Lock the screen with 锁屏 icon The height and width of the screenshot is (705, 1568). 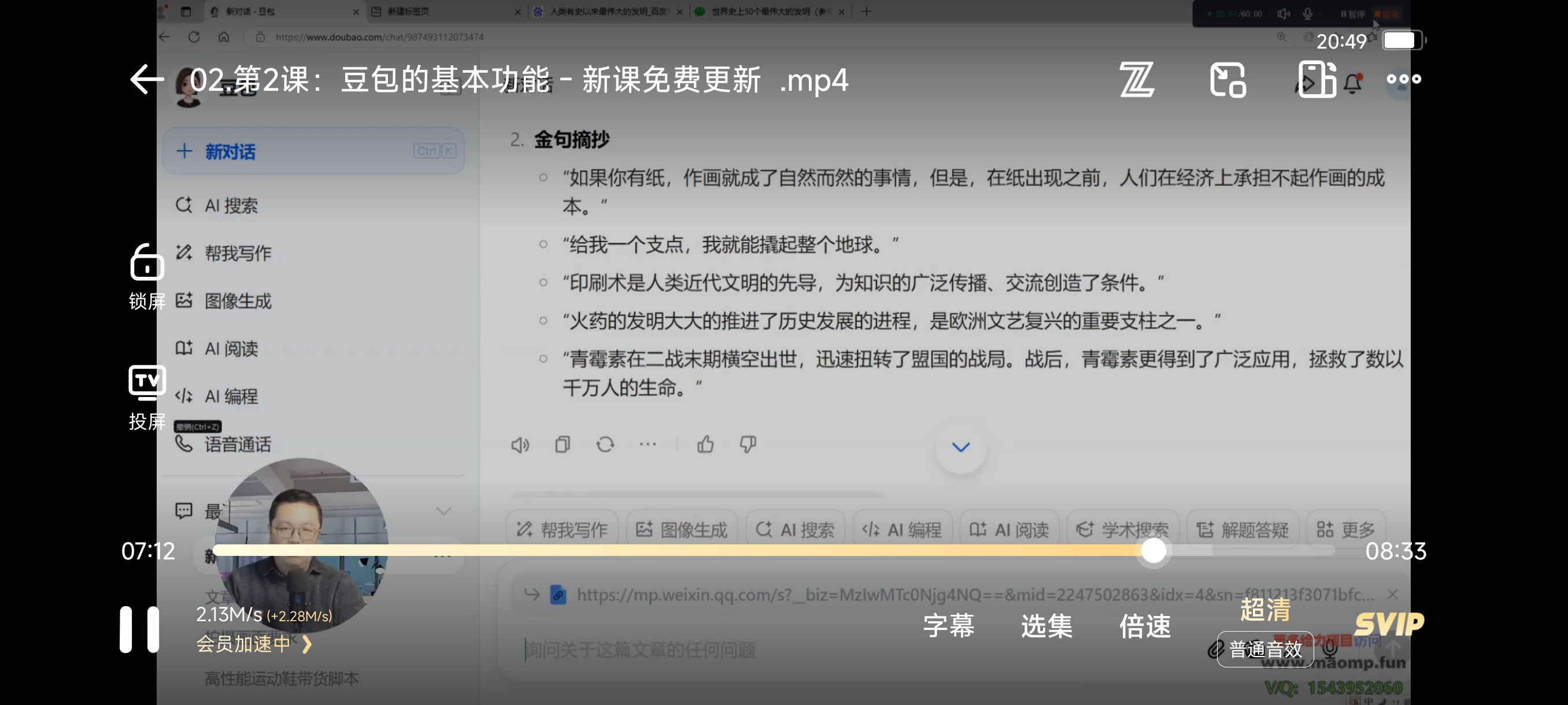pos(147,277)
